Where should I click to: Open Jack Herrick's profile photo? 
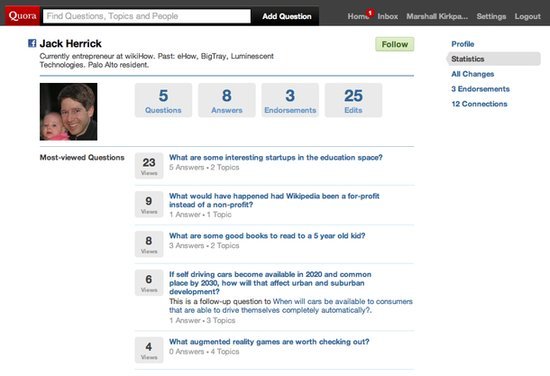pyautogui.click(x=68, y=112)
